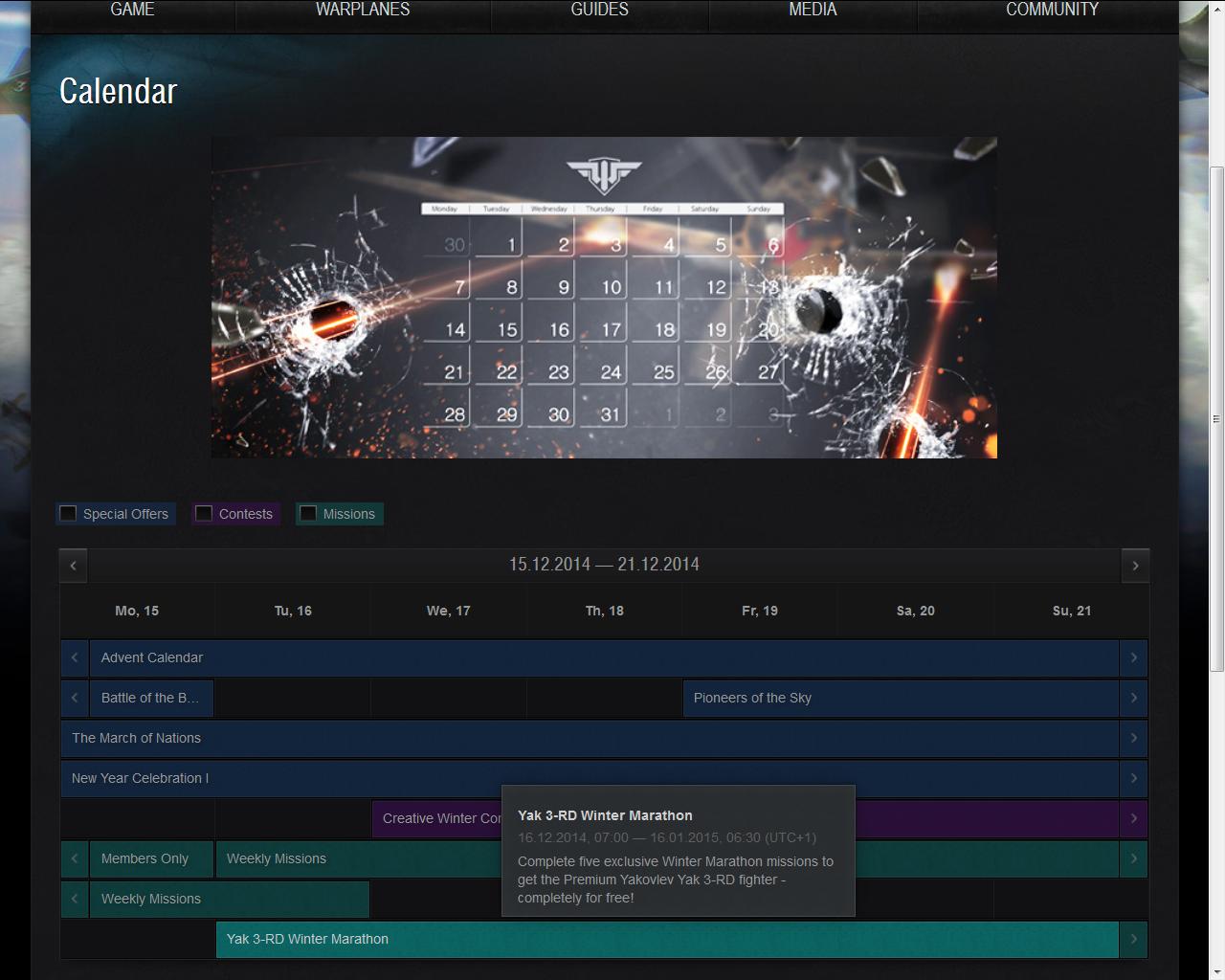Click left arrow beside Members Only event
Image resolution: width=1225 pixels, height=980 pixels.
tap(75, 858)
